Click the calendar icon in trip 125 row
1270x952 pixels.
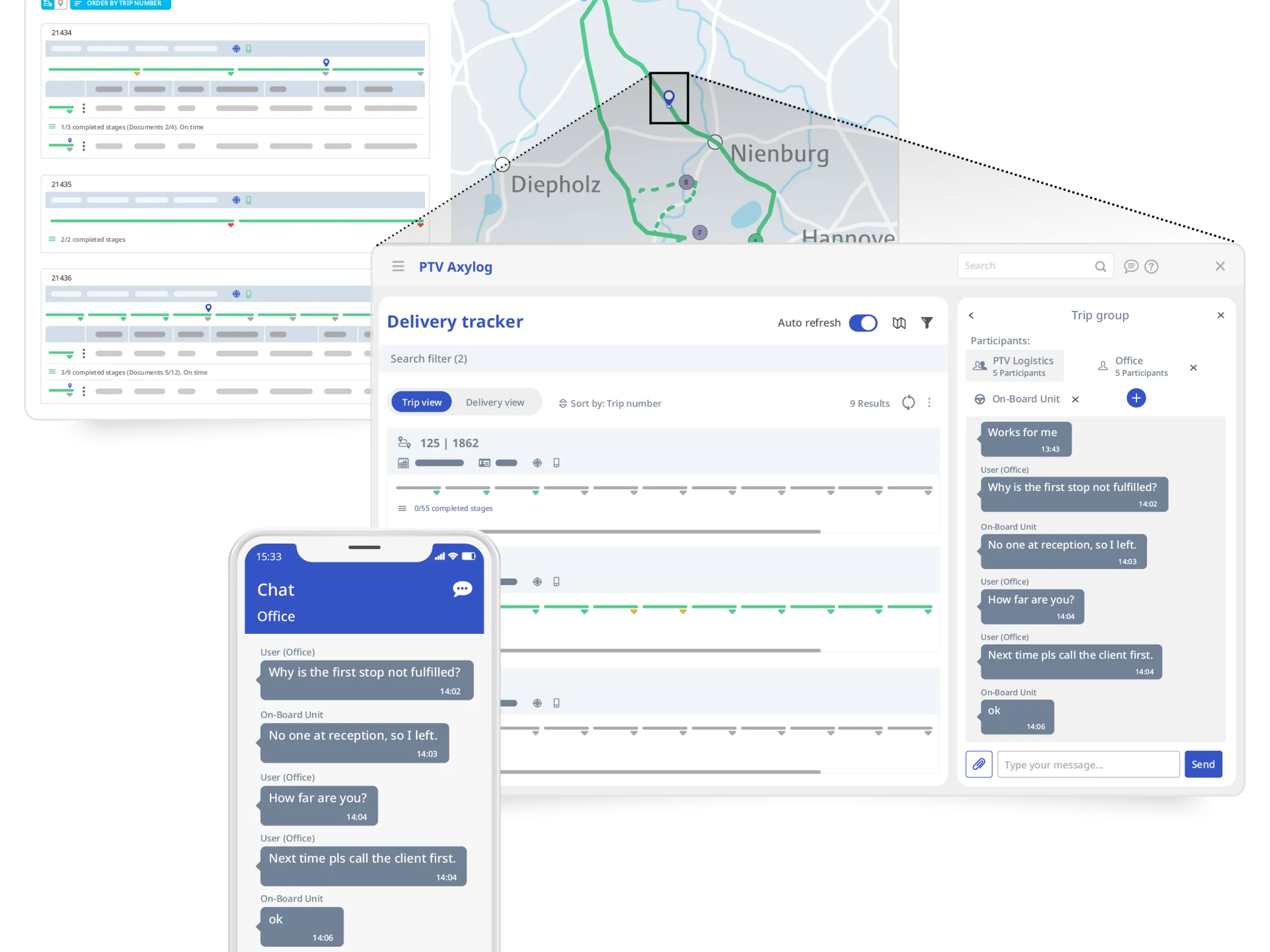click(403, 463)
